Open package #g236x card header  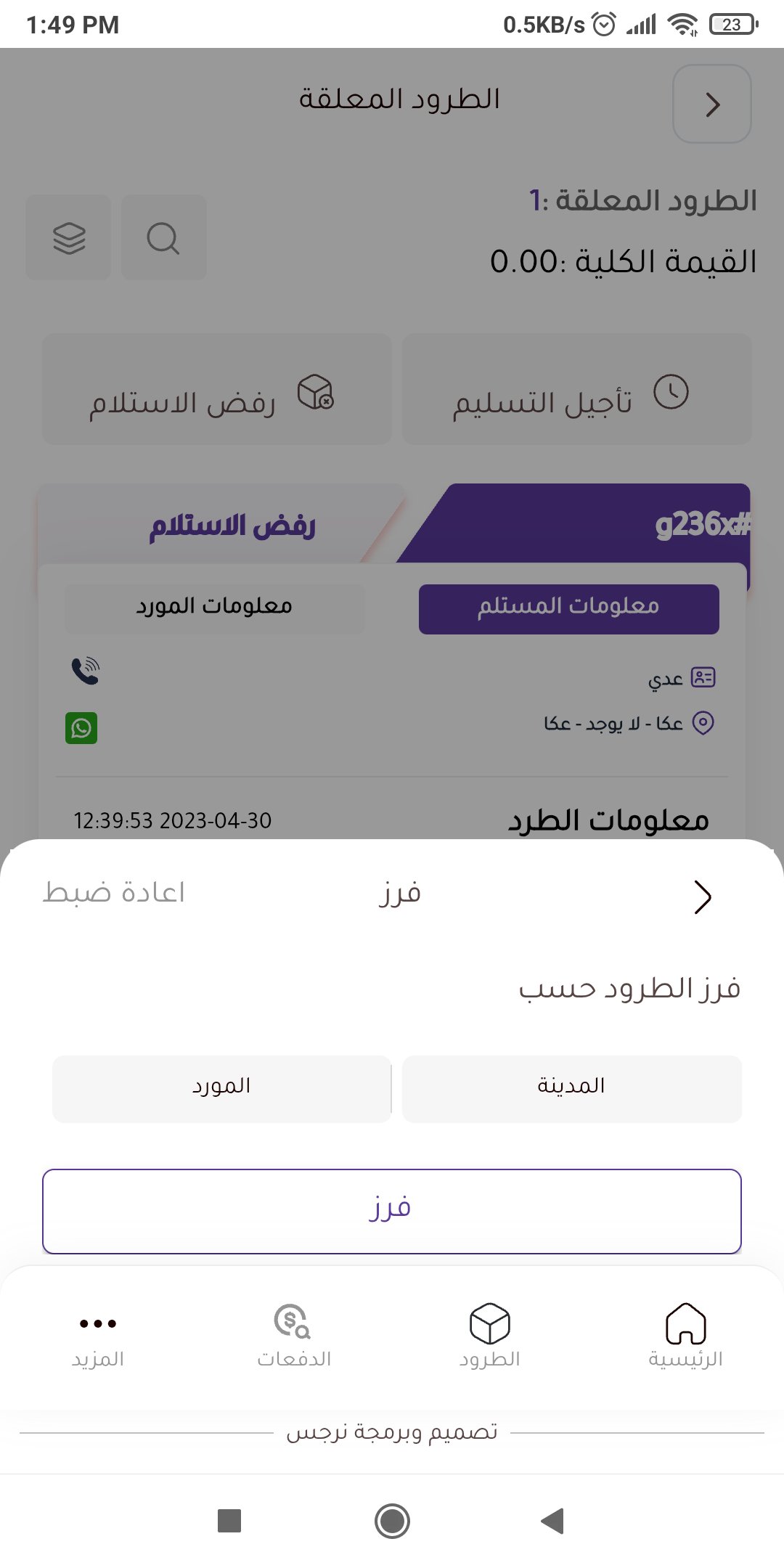coord(573,524)
